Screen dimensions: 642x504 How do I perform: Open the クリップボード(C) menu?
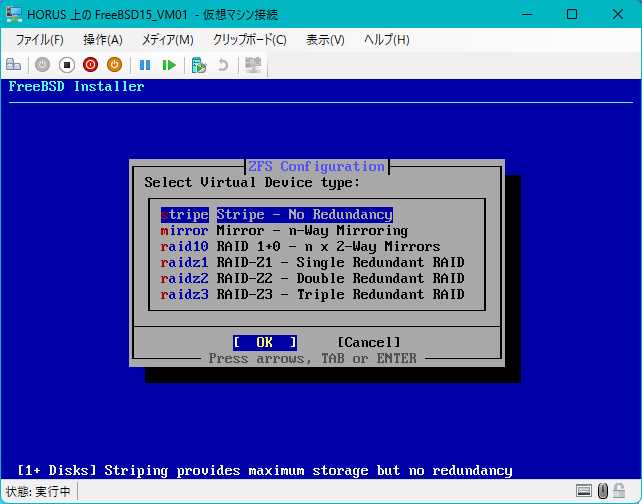tap(250, 40)
